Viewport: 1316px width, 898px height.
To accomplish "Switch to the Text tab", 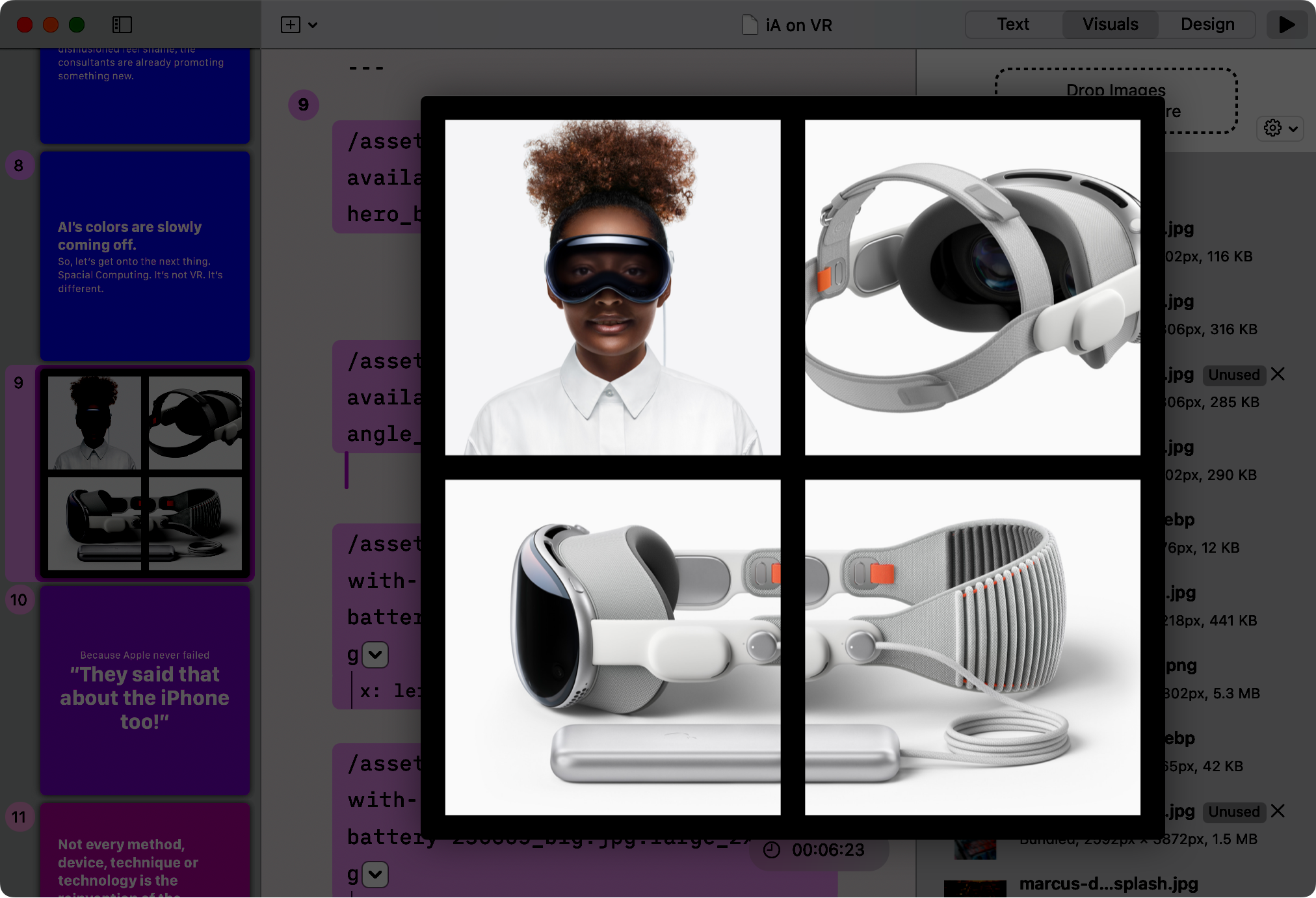I will (x=1012, y=24).
